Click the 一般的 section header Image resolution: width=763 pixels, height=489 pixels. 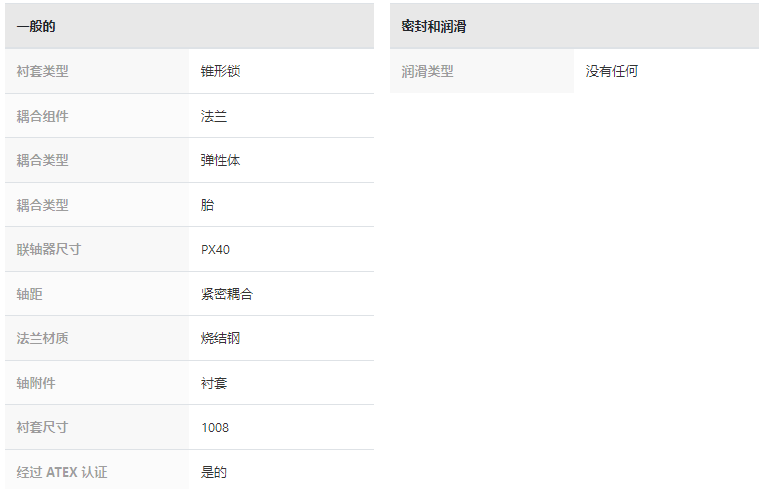tap(189, 26)
